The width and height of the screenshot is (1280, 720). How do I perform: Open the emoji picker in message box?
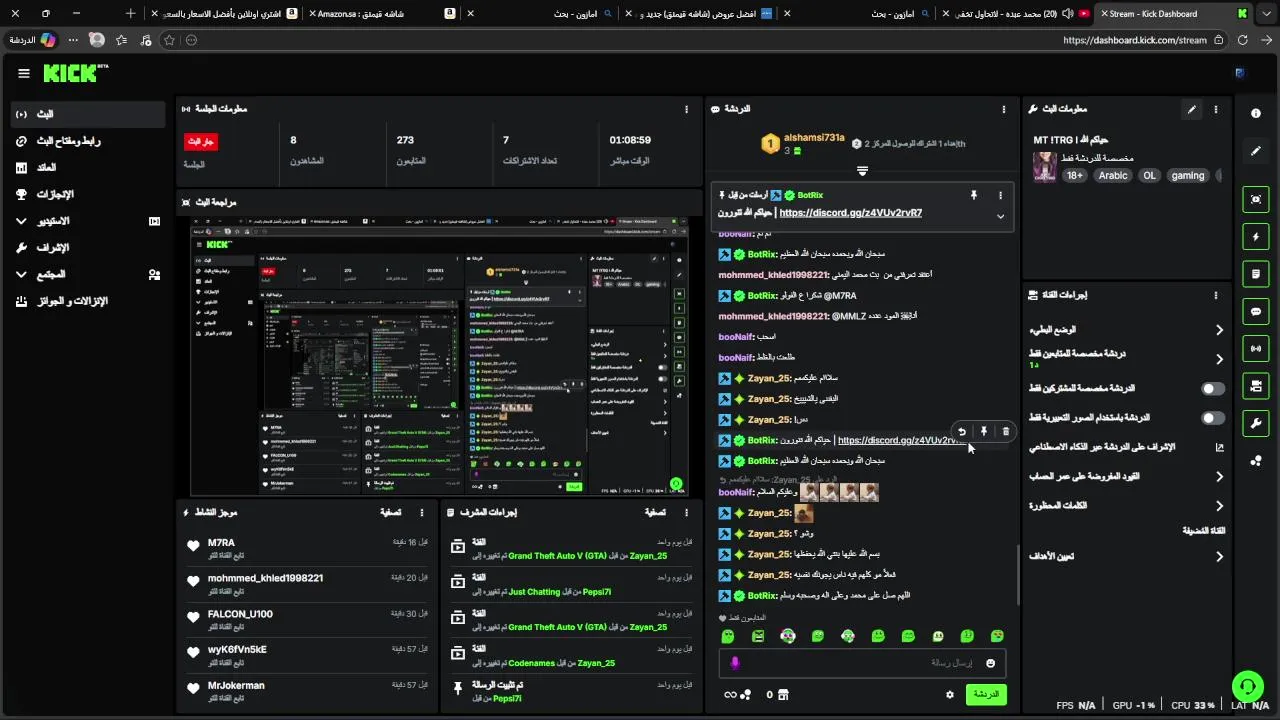[991, 663]
